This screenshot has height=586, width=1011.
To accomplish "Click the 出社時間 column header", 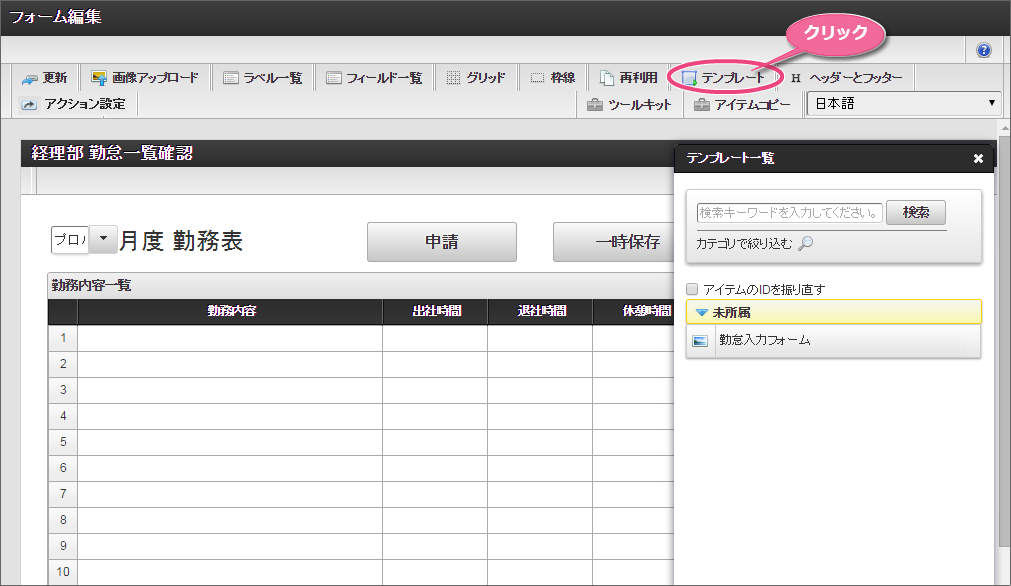I will pos(436,311).
